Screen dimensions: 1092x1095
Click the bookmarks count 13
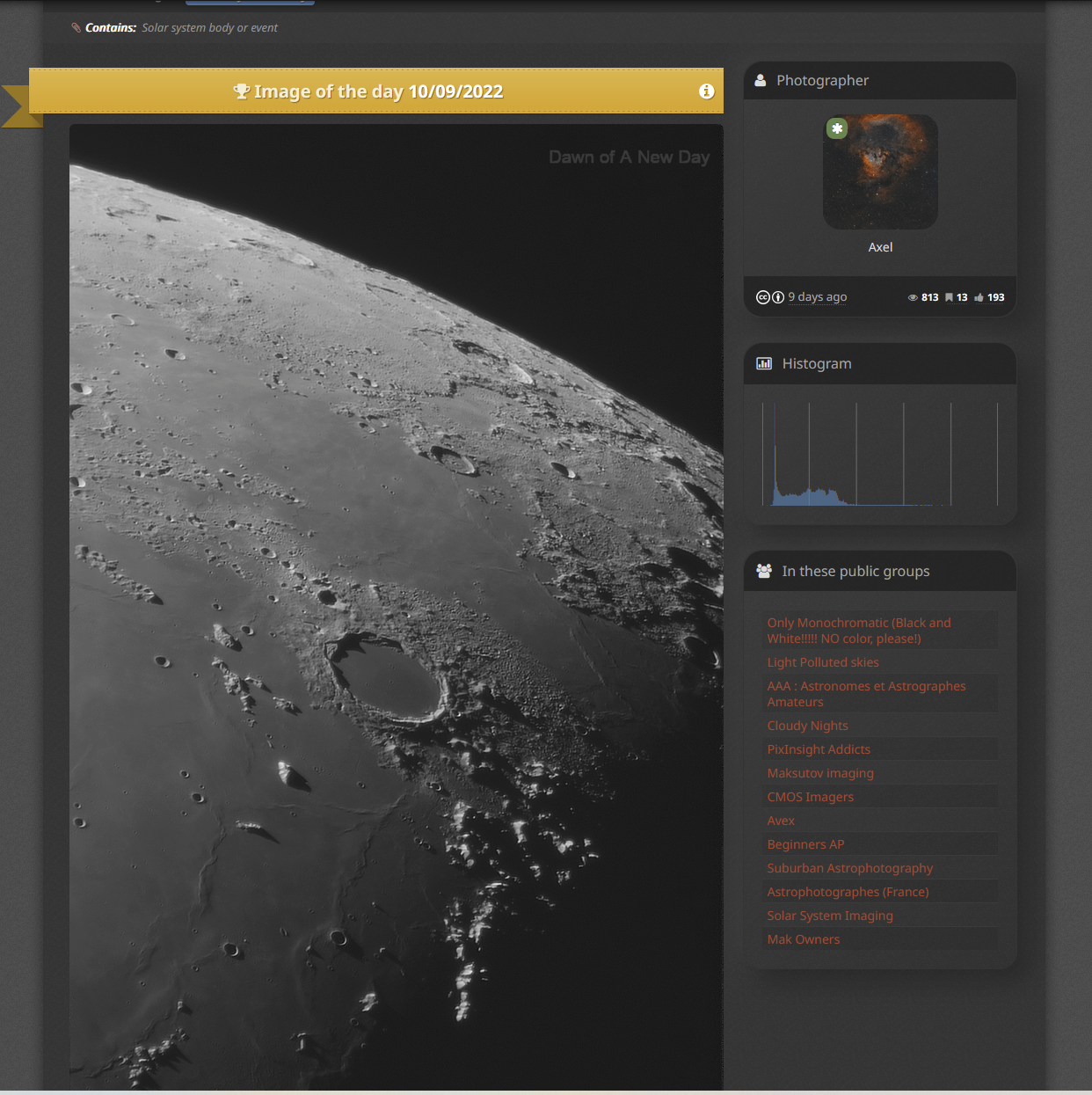(962, 297)
